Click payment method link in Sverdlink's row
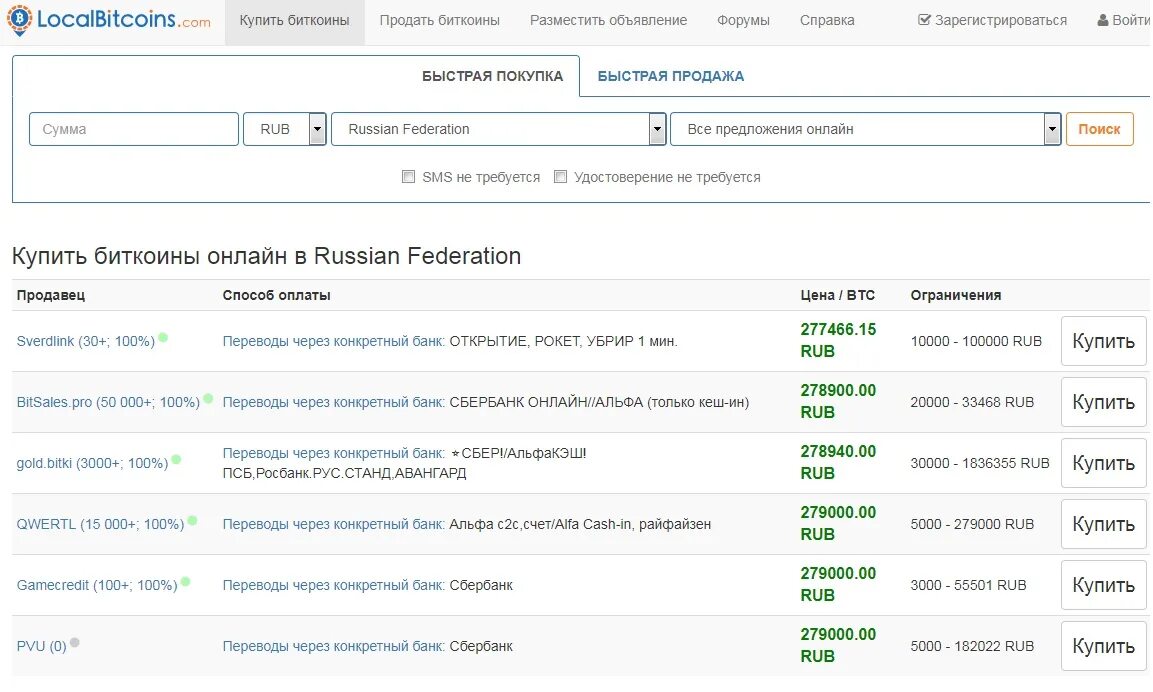The image size is (1153, 692). click(334, 341)
